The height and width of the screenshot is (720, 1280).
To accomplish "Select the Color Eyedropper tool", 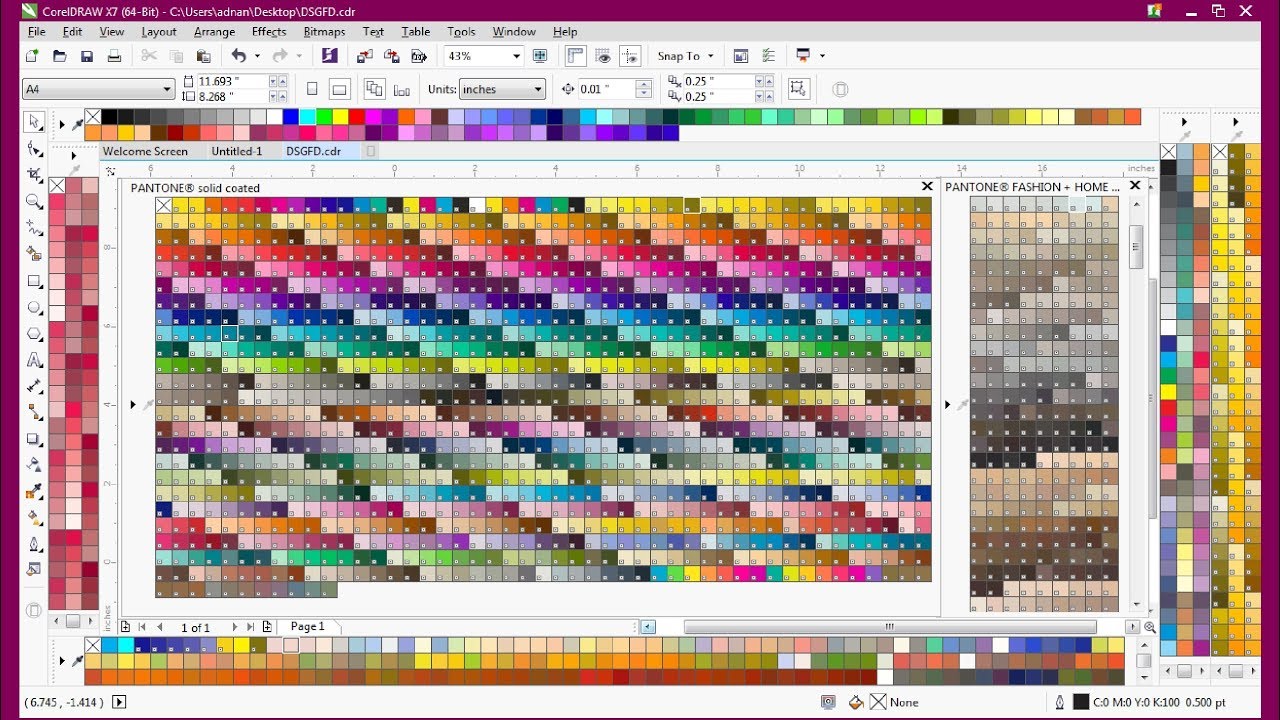I will click(x=35, y=491).
